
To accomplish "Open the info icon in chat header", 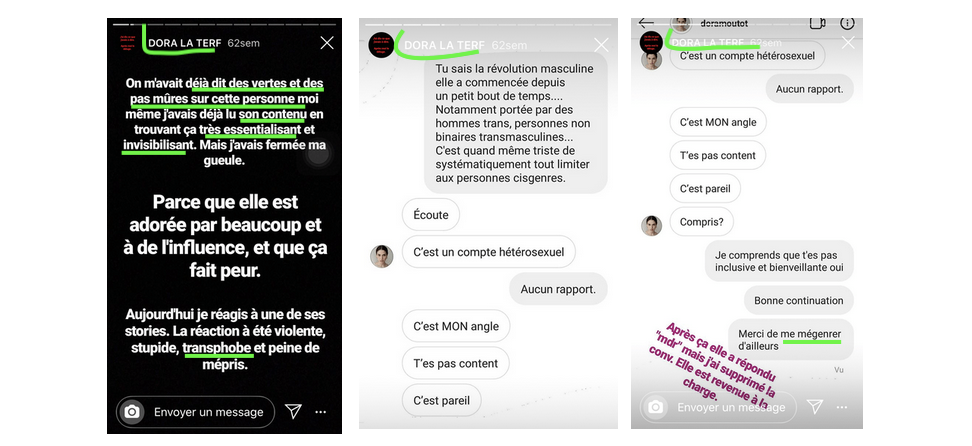I will pyautogui.click(x=847, y=24).
